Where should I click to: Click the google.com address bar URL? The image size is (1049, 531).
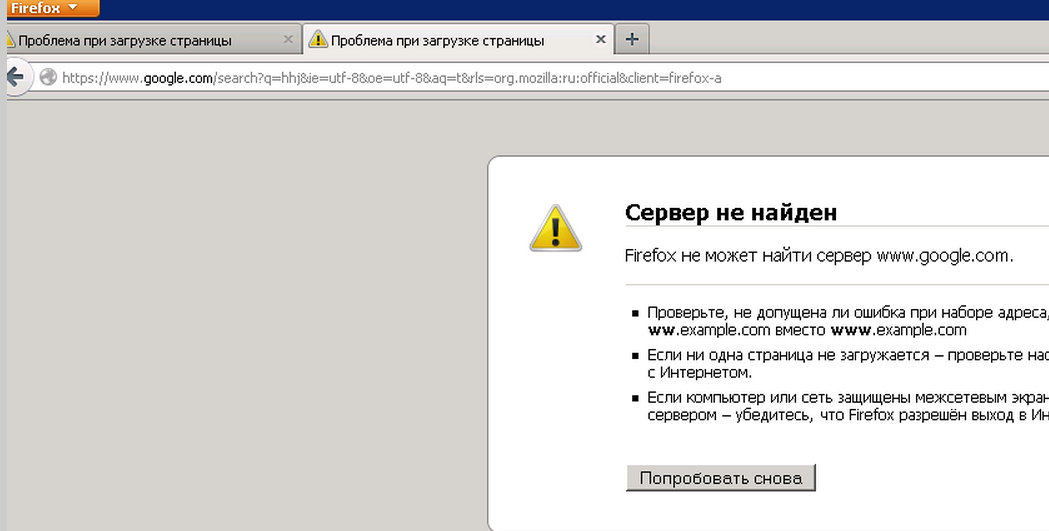[391, 78]
